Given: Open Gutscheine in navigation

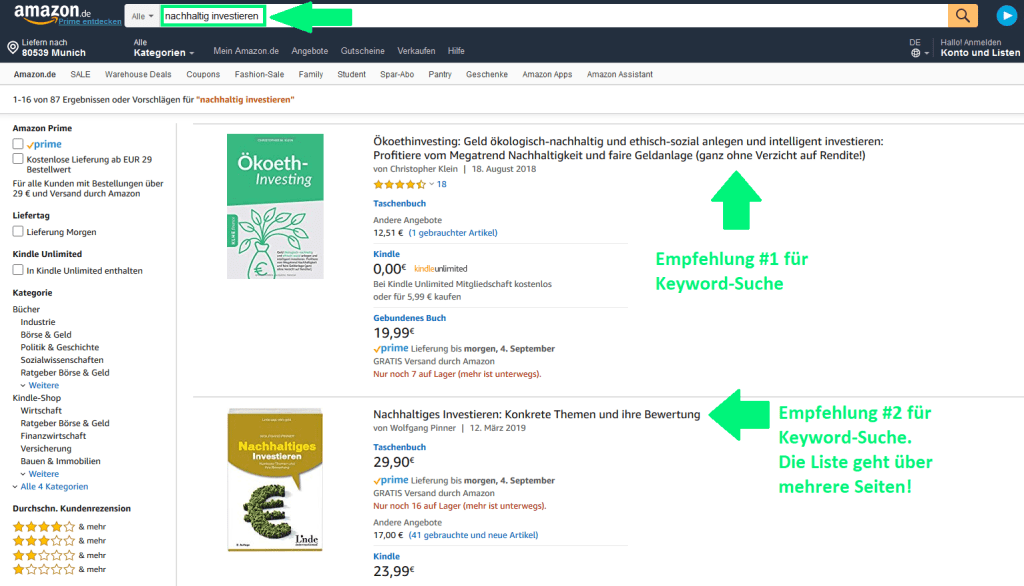Looking at the screenshot, I should pos(362,51).
